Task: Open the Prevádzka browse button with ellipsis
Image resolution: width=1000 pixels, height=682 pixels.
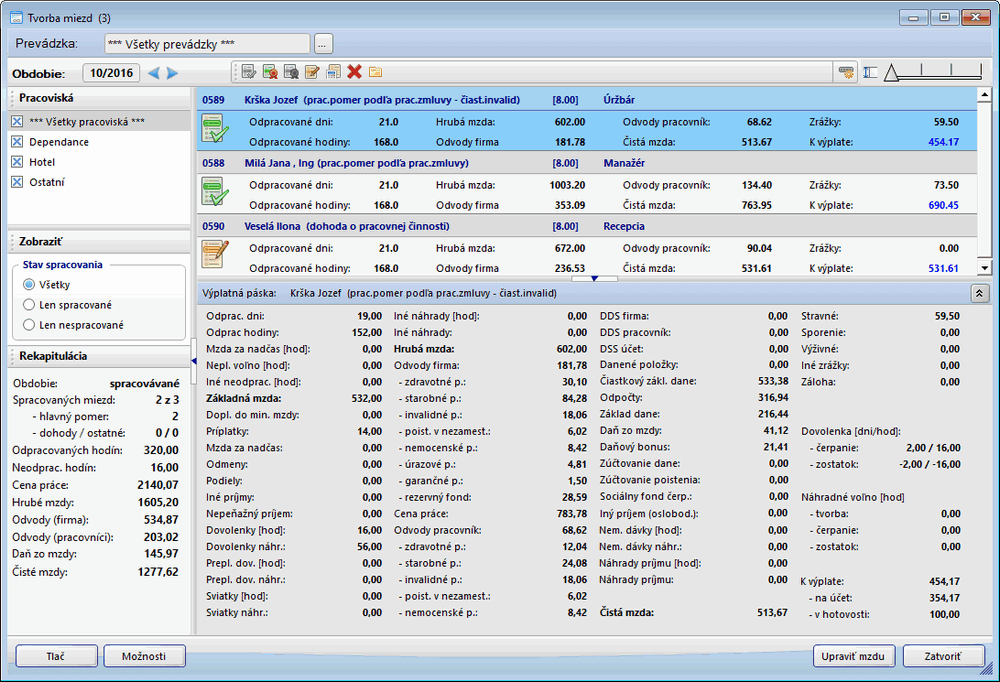Action: 322,44
